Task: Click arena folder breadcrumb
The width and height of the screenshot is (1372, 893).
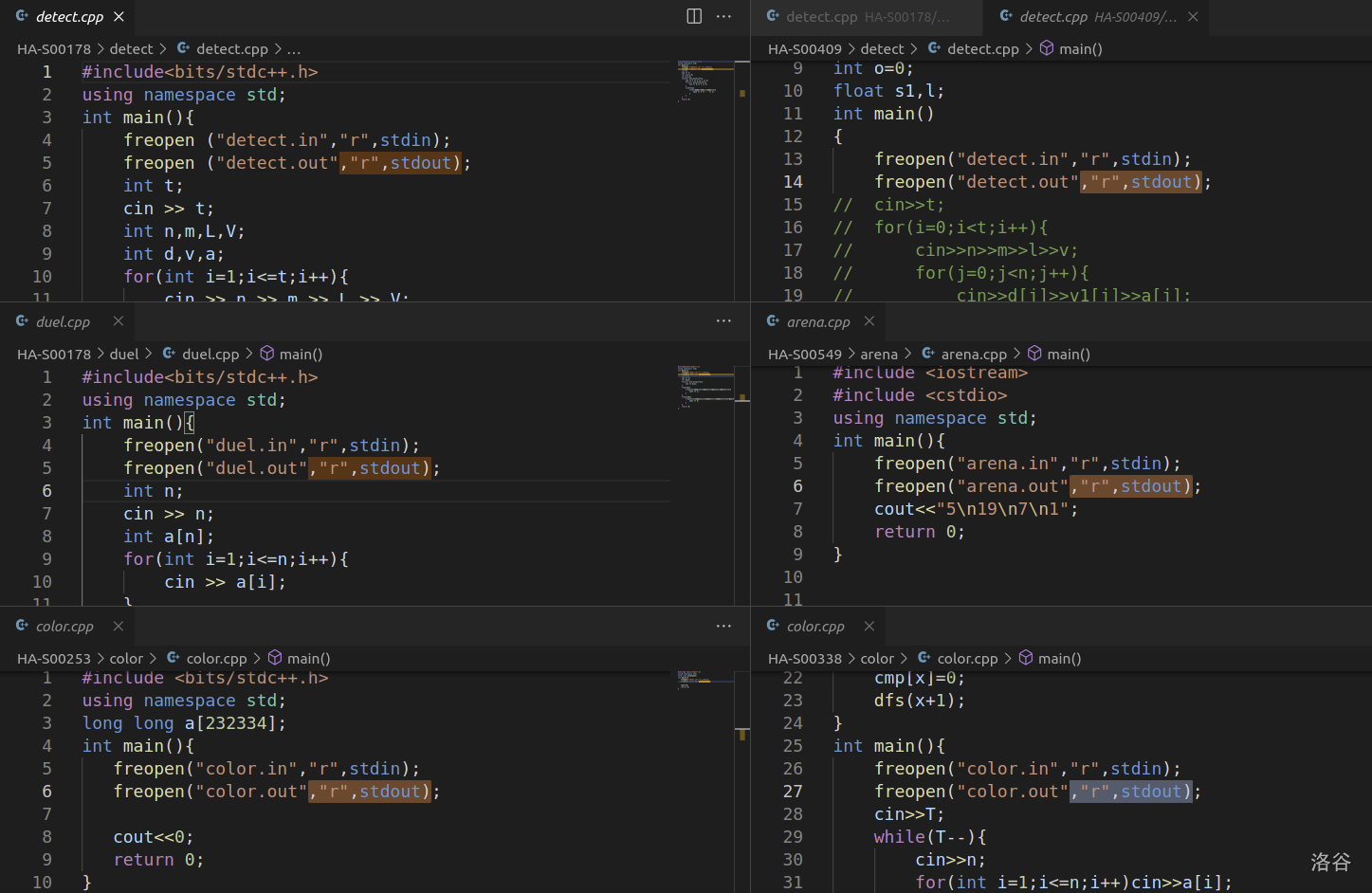Action: [879, 355]
